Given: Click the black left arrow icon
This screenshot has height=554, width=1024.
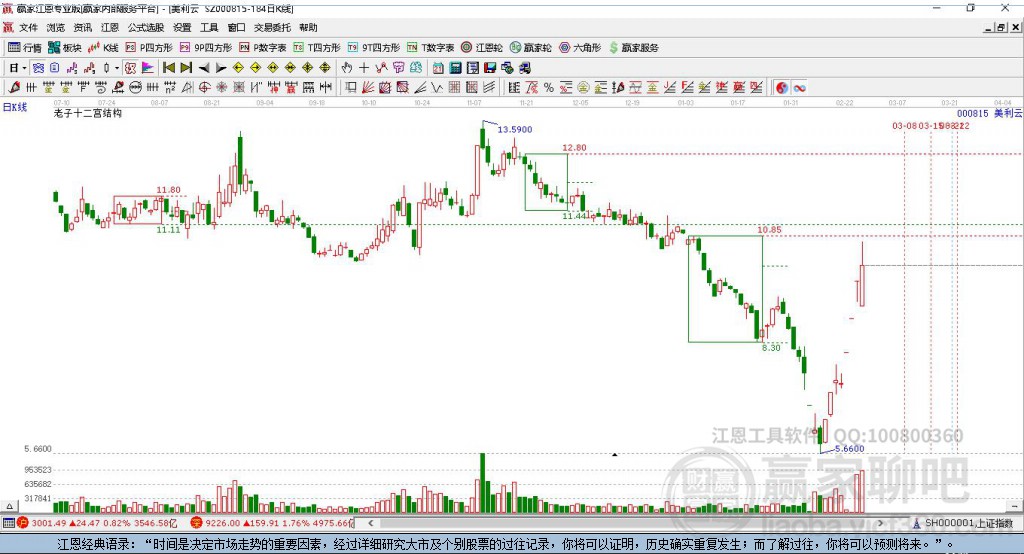Looking at the screenshot, I should [x=204, y=68].
